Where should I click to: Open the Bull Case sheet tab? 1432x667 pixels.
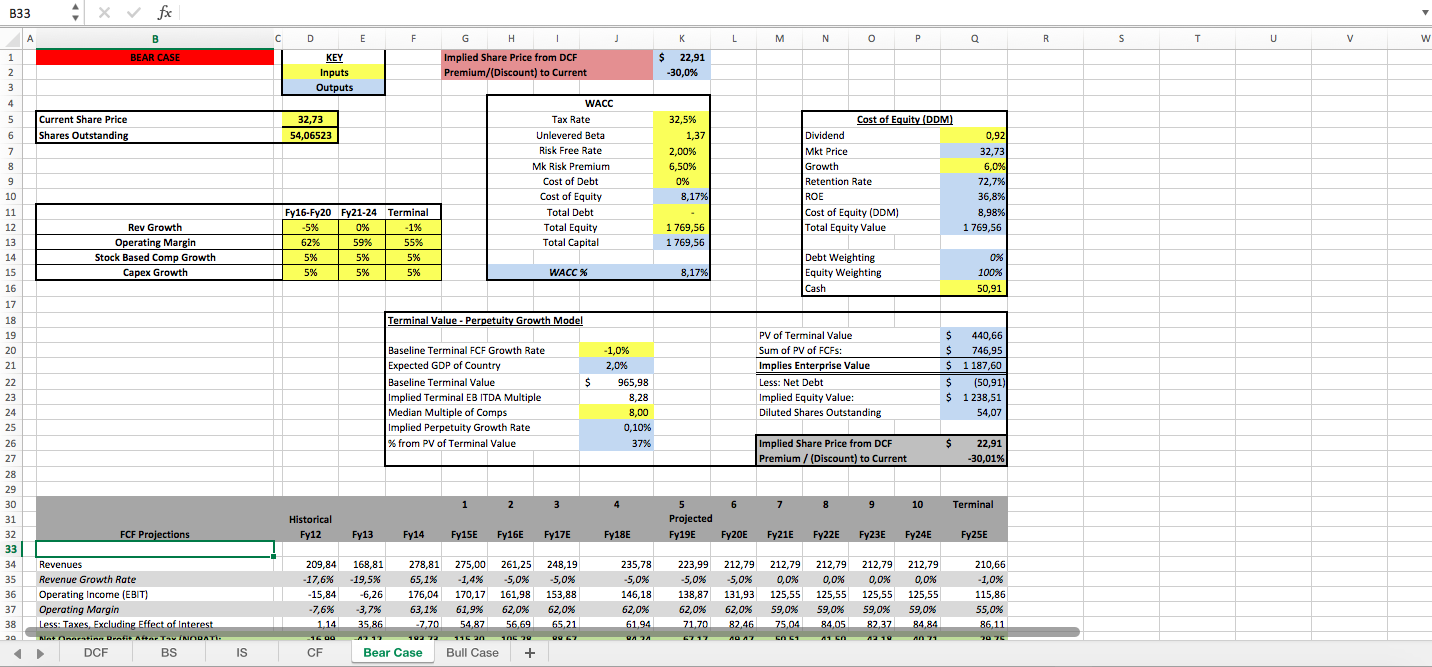[472, 653]
